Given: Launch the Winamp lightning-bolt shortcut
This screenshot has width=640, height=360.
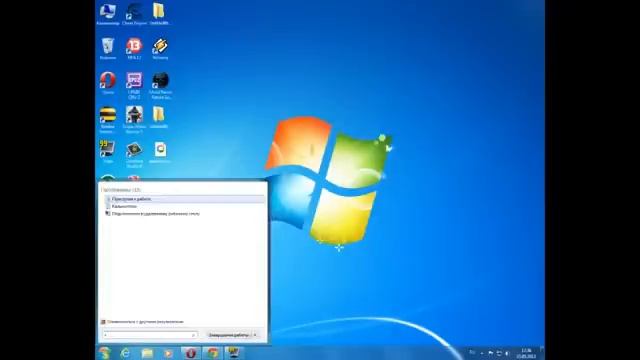Looking at the screenshot, I should (160, 49).
